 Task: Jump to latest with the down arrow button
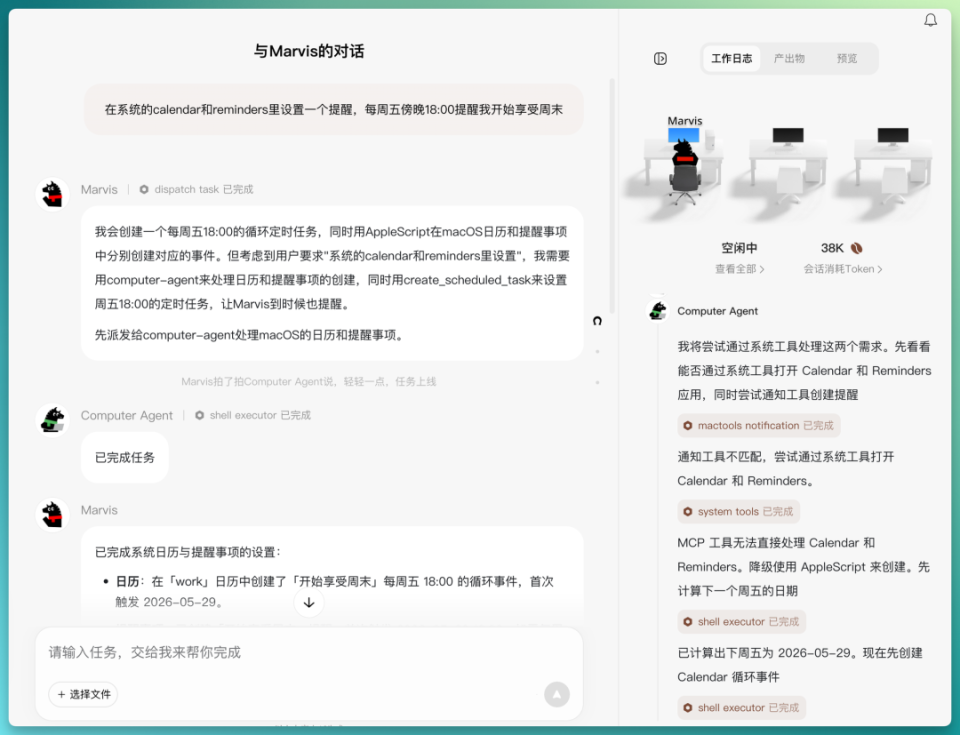(309, 603)
